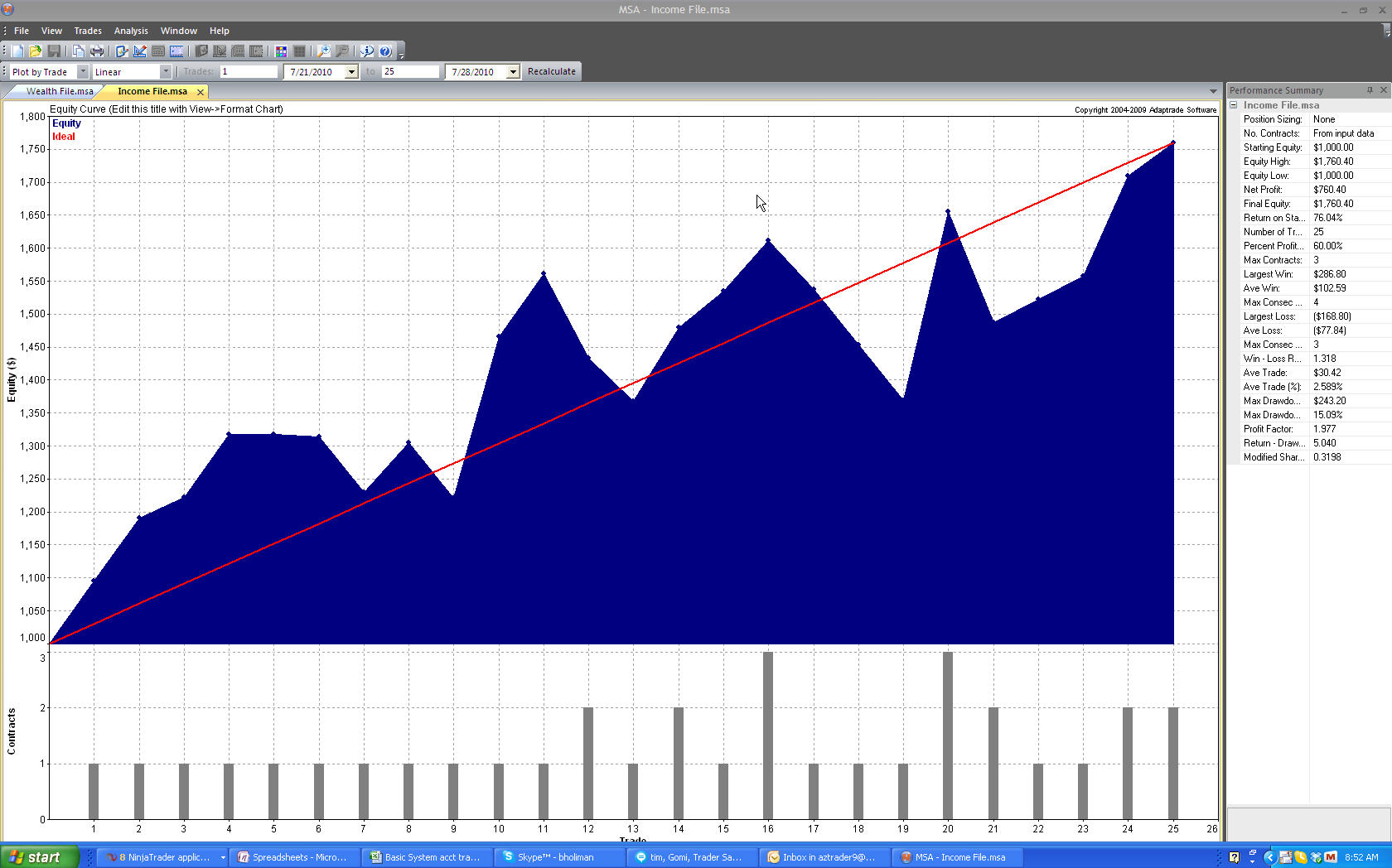The image size is (1392, 868).
Task: Open the Window menu
Action: coord(179,31)
